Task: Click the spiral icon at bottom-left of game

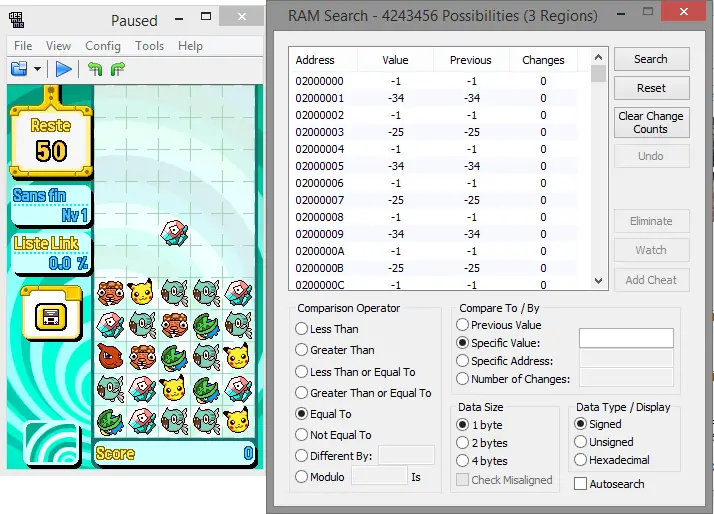Action: pos(52,443)
